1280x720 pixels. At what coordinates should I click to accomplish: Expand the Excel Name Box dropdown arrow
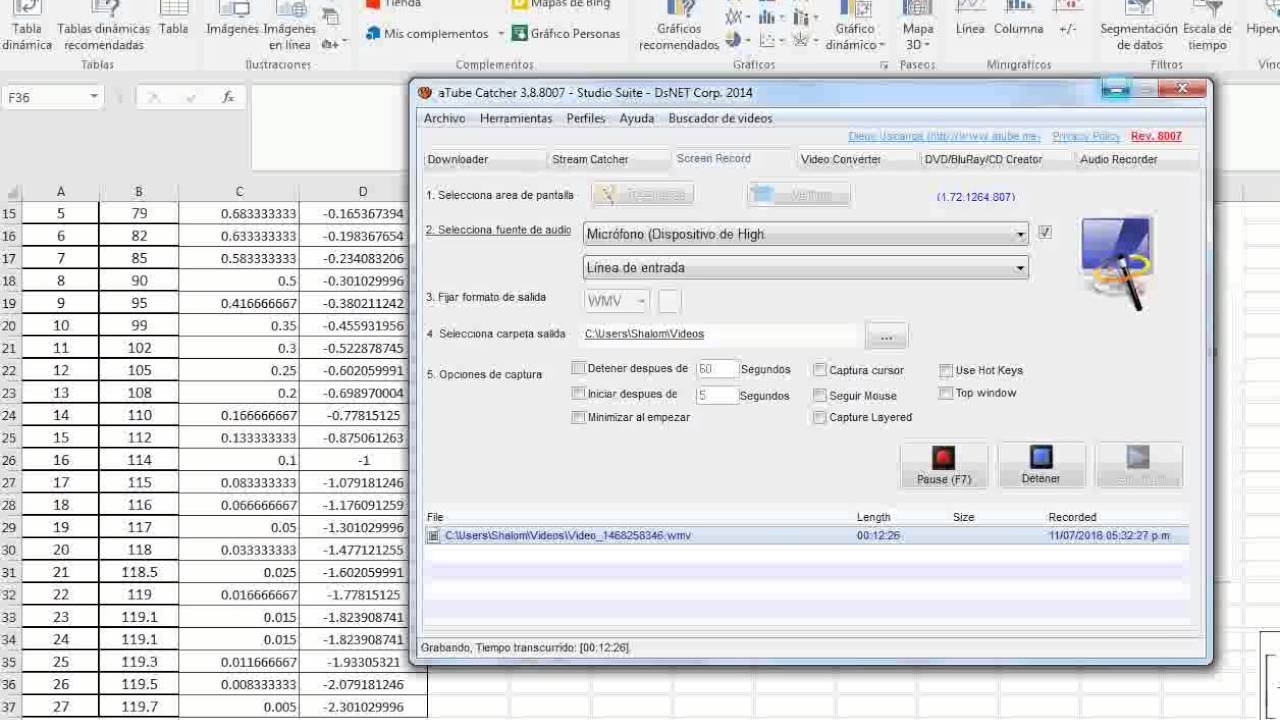[94, 97]
